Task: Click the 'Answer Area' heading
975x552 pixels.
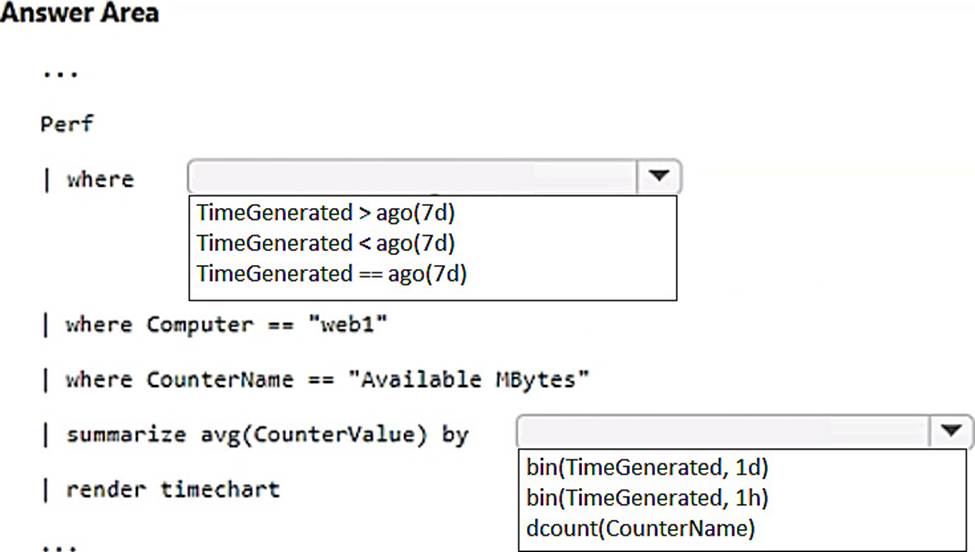Action: 80,14
